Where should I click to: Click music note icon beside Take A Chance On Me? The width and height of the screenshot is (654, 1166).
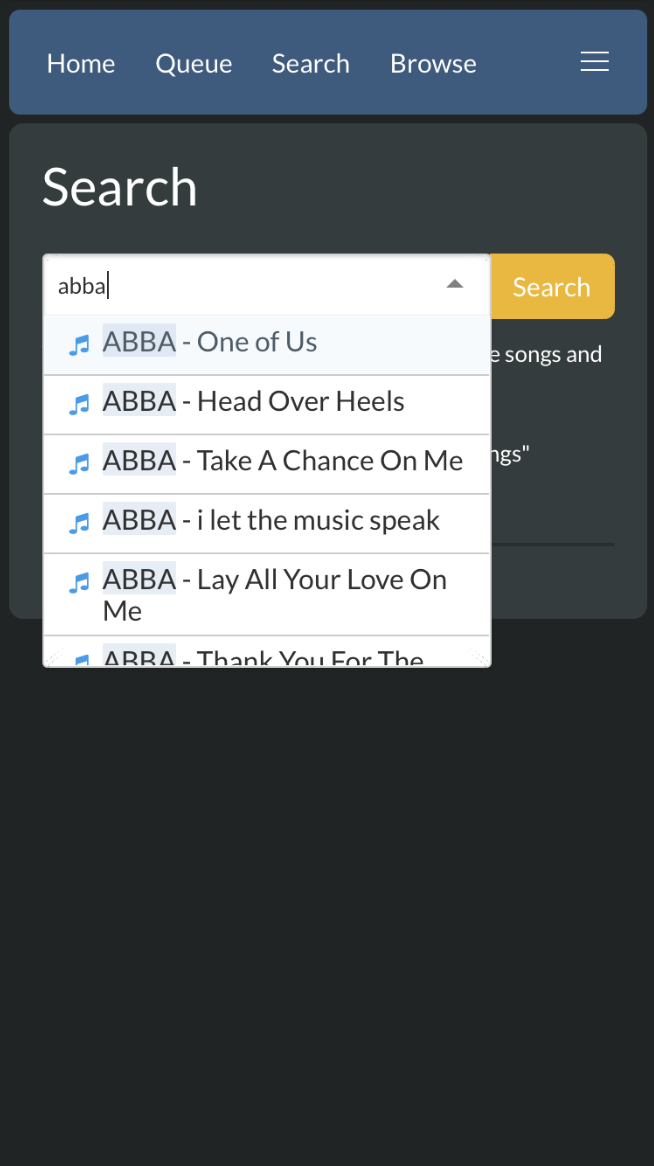coord(79,464)
